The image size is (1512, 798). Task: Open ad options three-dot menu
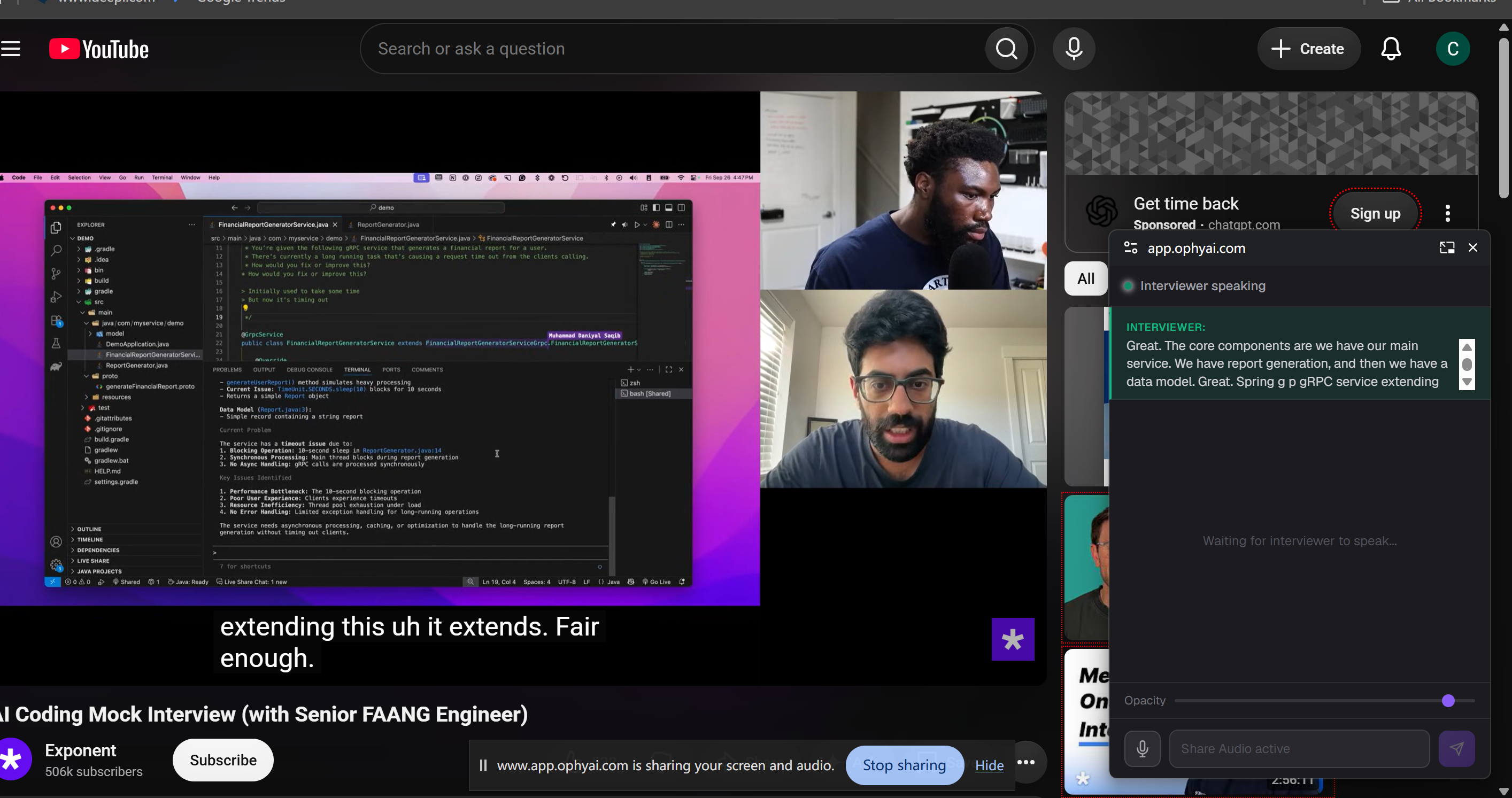(1447, 213)
